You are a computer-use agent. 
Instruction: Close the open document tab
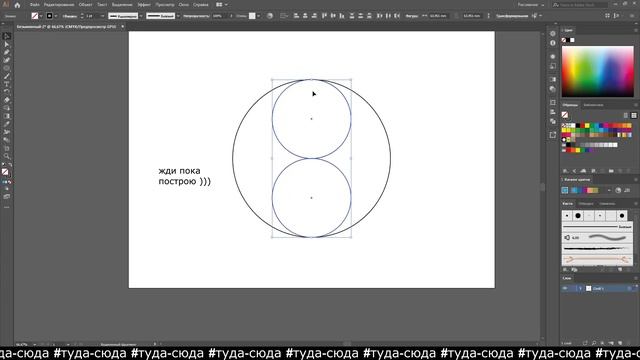(x=122, y=27)
